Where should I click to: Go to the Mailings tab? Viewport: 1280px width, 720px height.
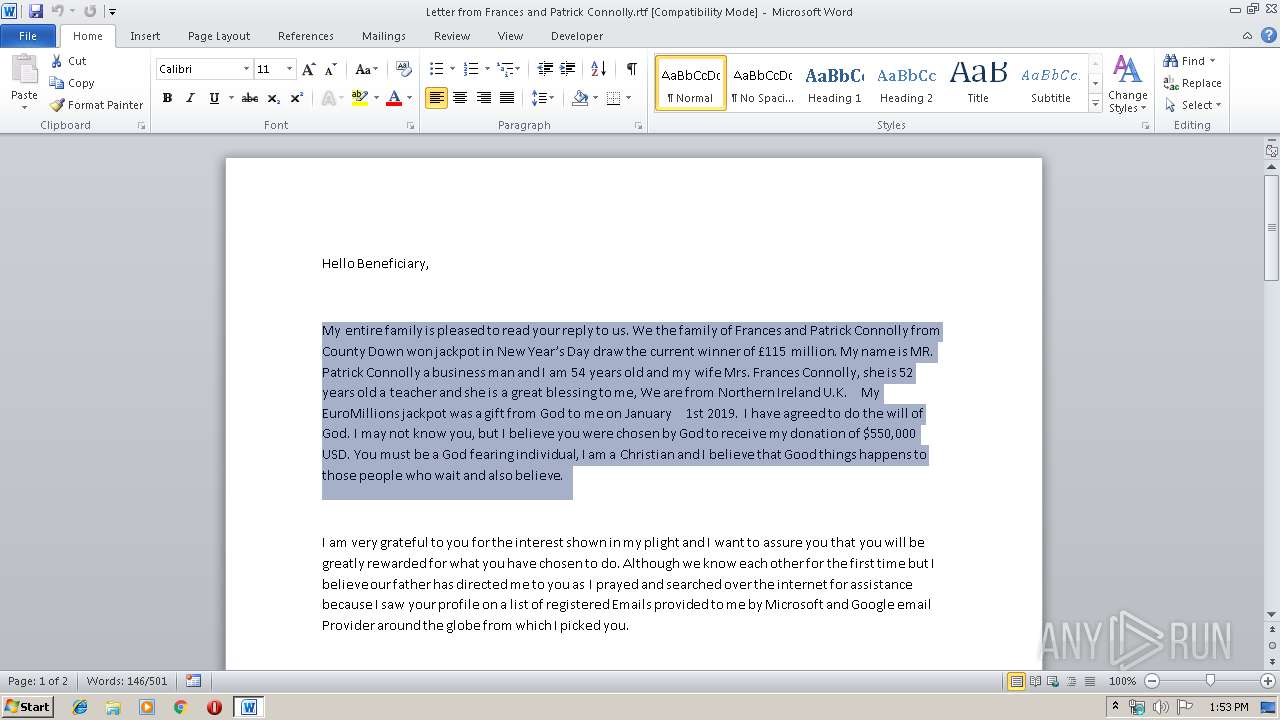pyautogui.click(x=384, y=36)
